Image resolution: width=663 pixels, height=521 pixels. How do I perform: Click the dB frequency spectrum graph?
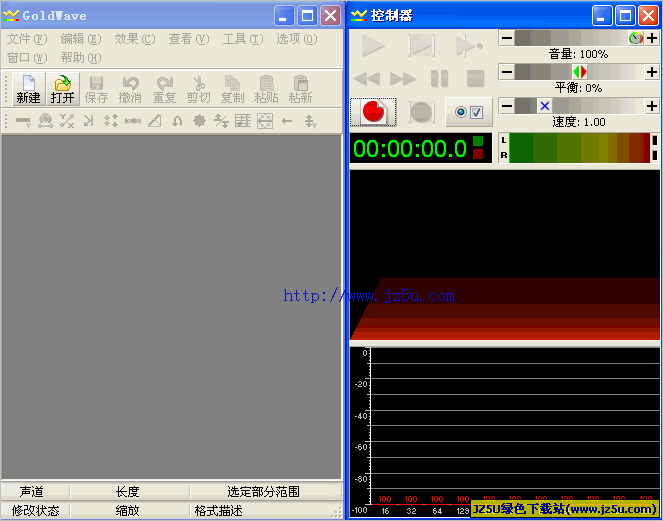(505, 431)
